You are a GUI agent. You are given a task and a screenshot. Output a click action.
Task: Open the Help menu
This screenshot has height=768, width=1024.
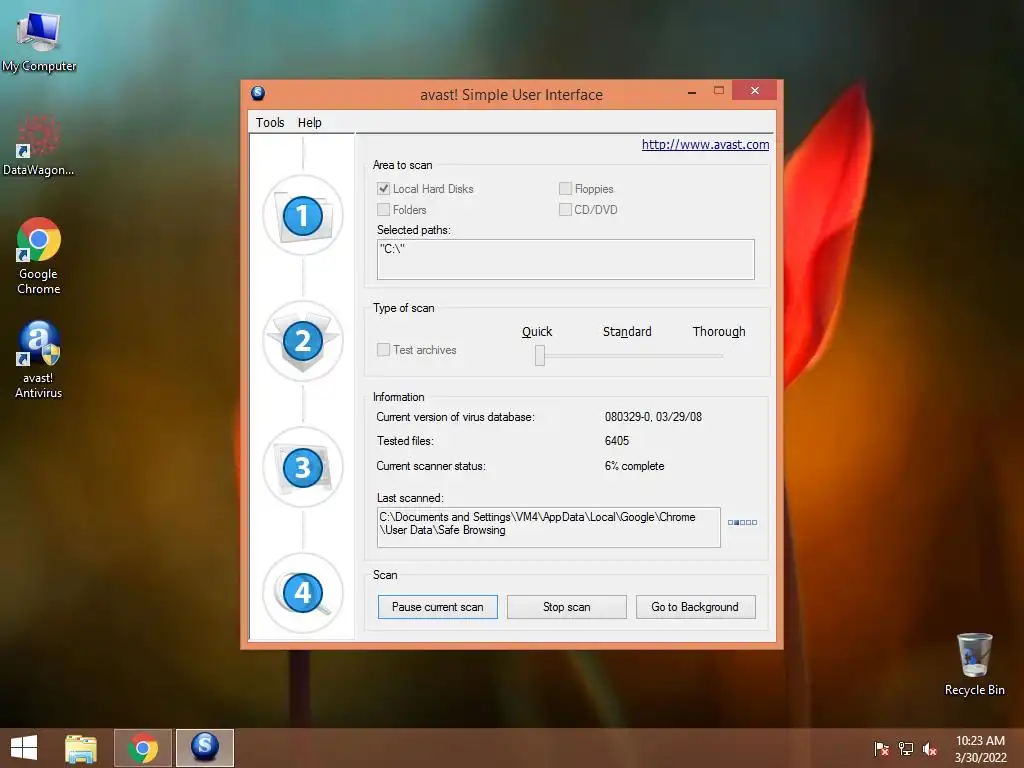tap(310, 122)
